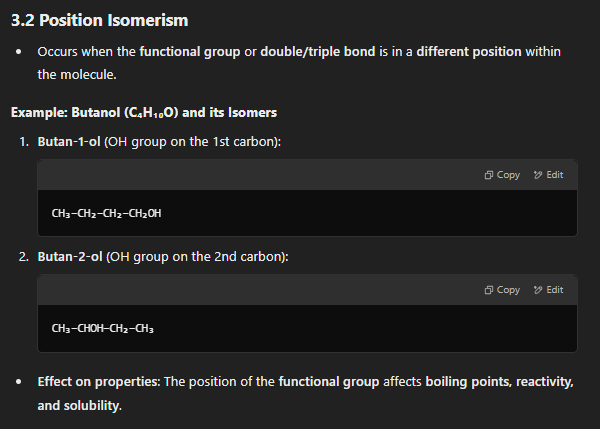The height and width of the screenshot is (429, 600).
Task: Click the "Example: Butanol (C₄H₁₀O) and its Isomers" subheading
Action: pos(144,111)
